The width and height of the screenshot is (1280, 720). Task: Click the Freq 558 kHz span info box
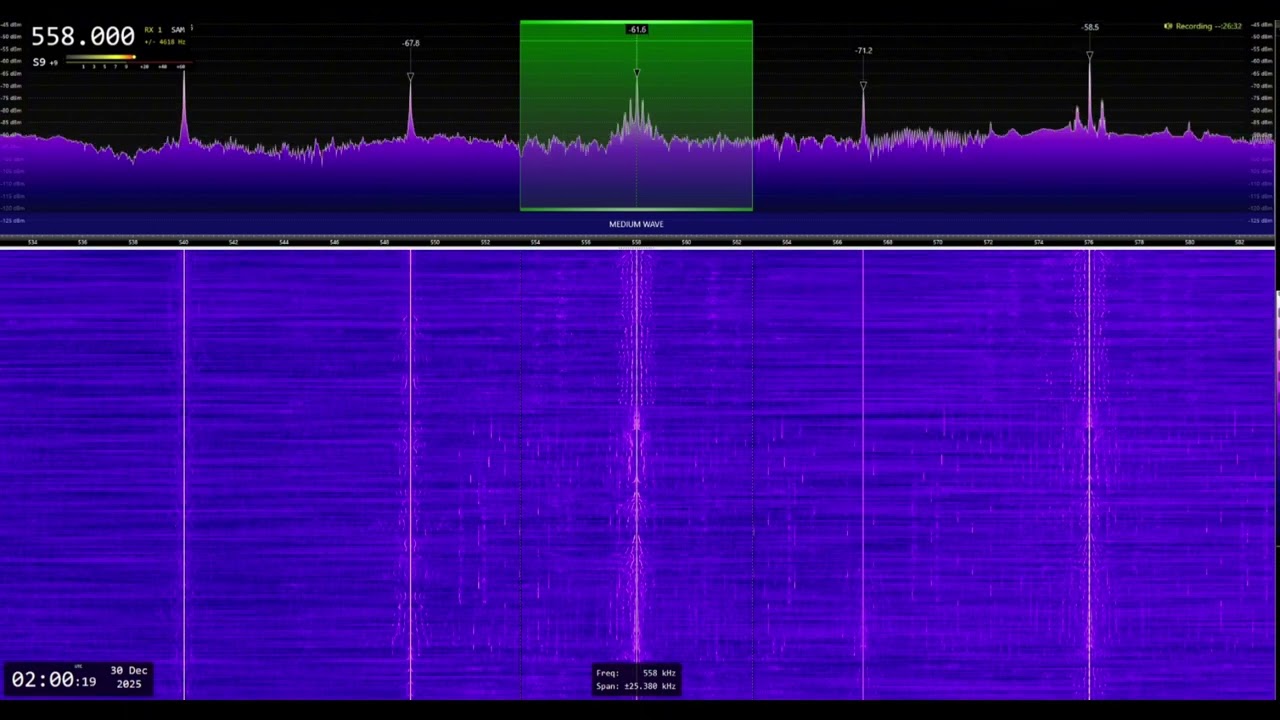[x=636, y=680]
